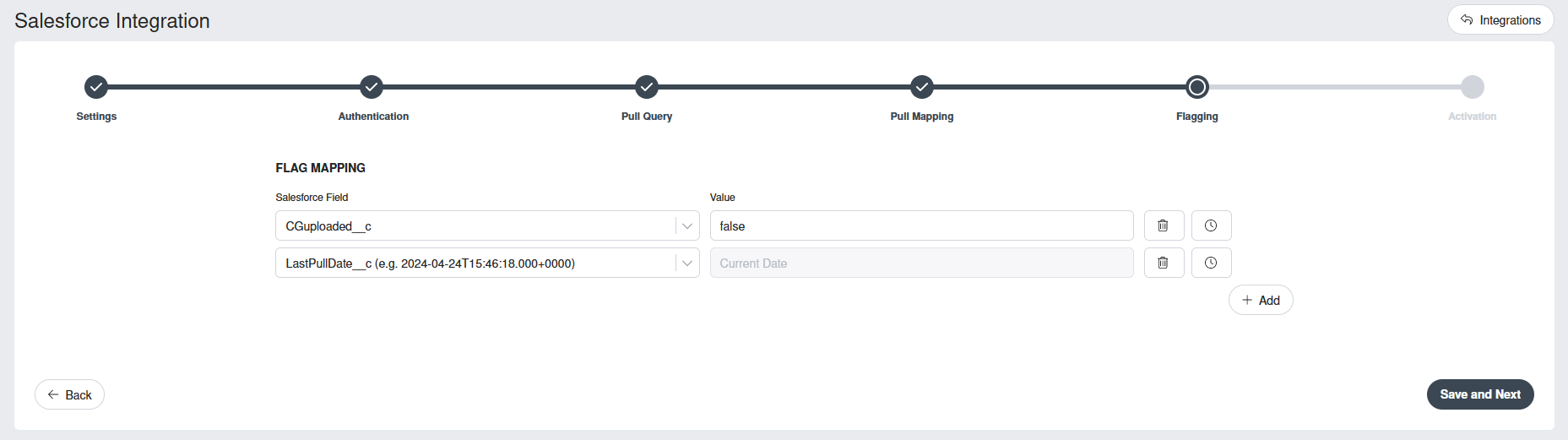
Task: Click the Salesforce Field column label
Action: (x=312, y=198)
